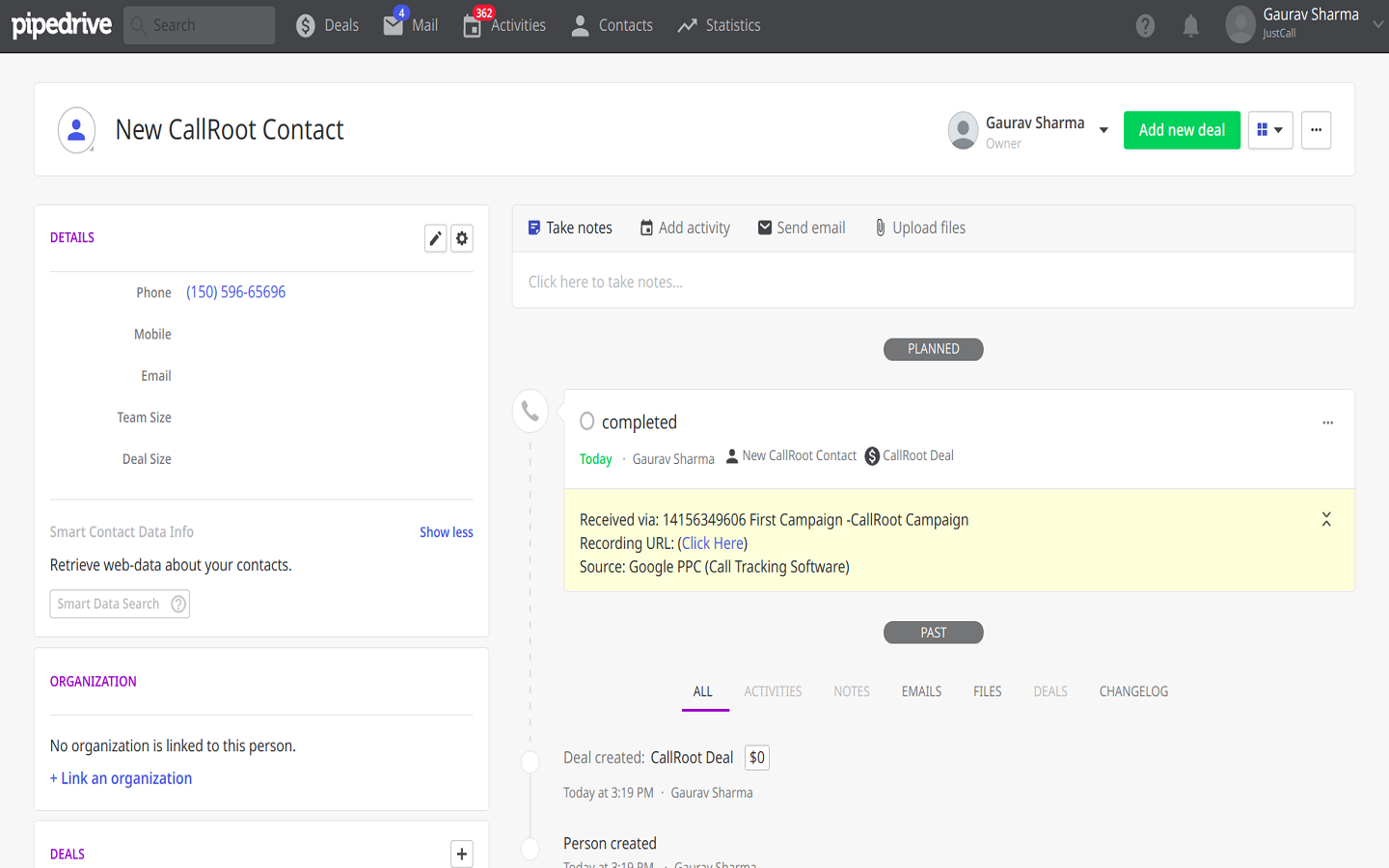The image size is (1389, 868).
Task: Click the green Add new deal button
Action: [x=1182, y=130]
